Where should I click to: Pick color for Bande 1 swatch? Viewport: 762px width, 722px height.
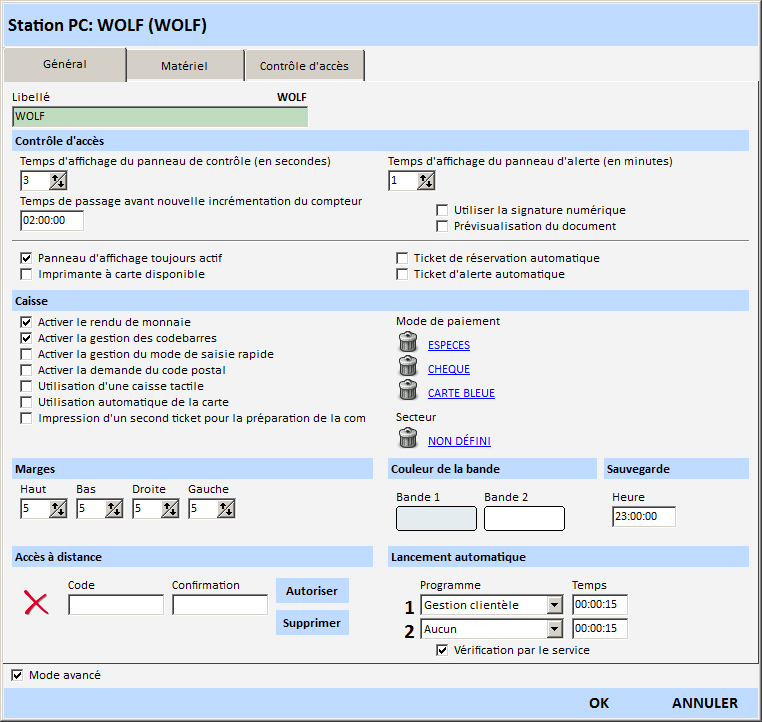point(436,518)
